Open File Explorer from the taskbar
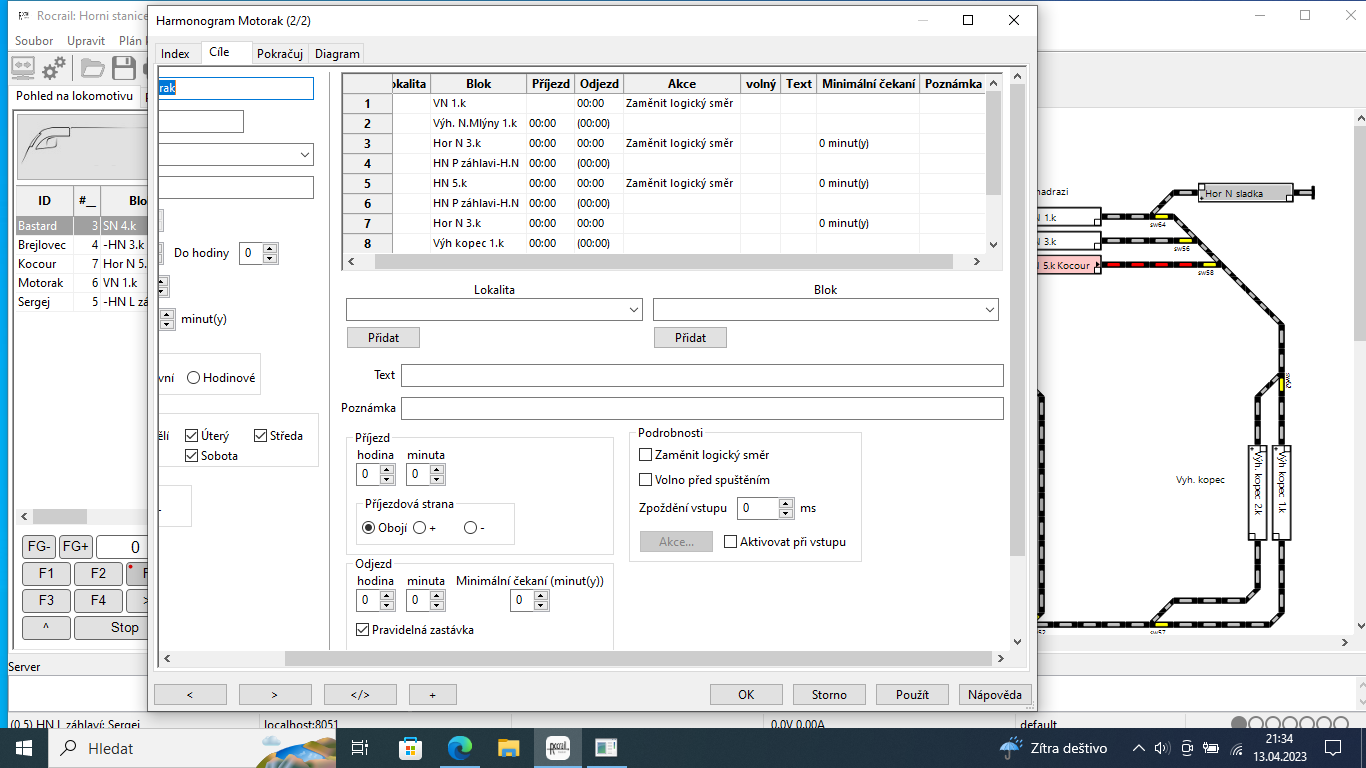Viewport: 1366px width, 768px height. [x=508, y=748]
